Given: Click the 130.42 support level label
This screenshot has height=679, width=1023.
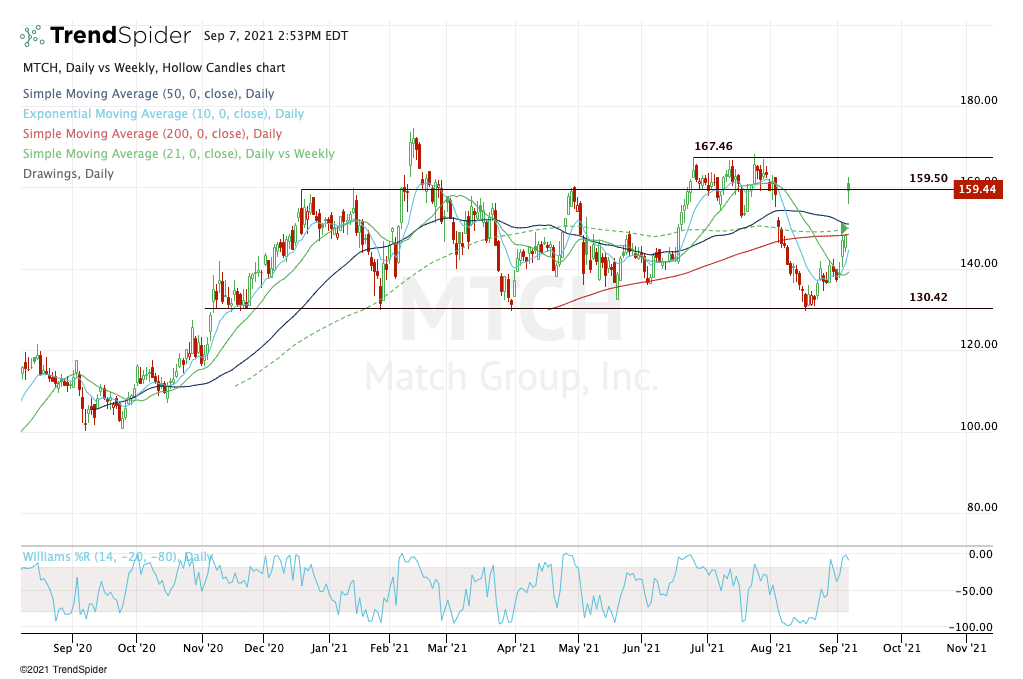Looking at the screenshot, I should (928, 297).
